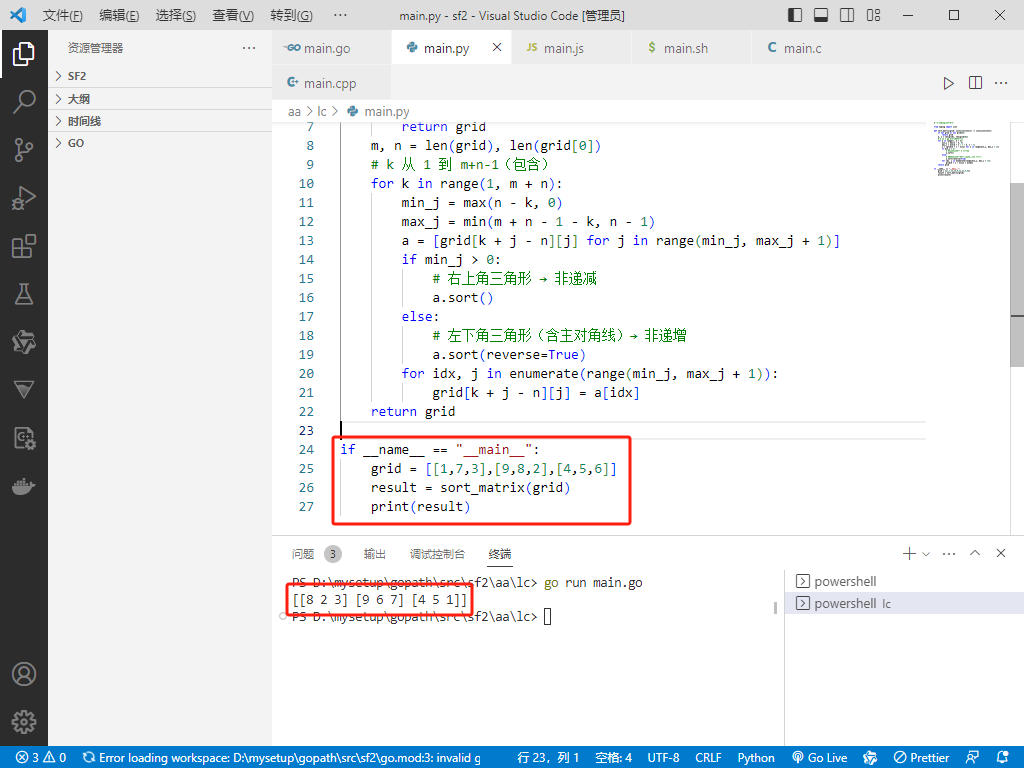Change language mode Python
1024x768 pixels.
[756, 758]
